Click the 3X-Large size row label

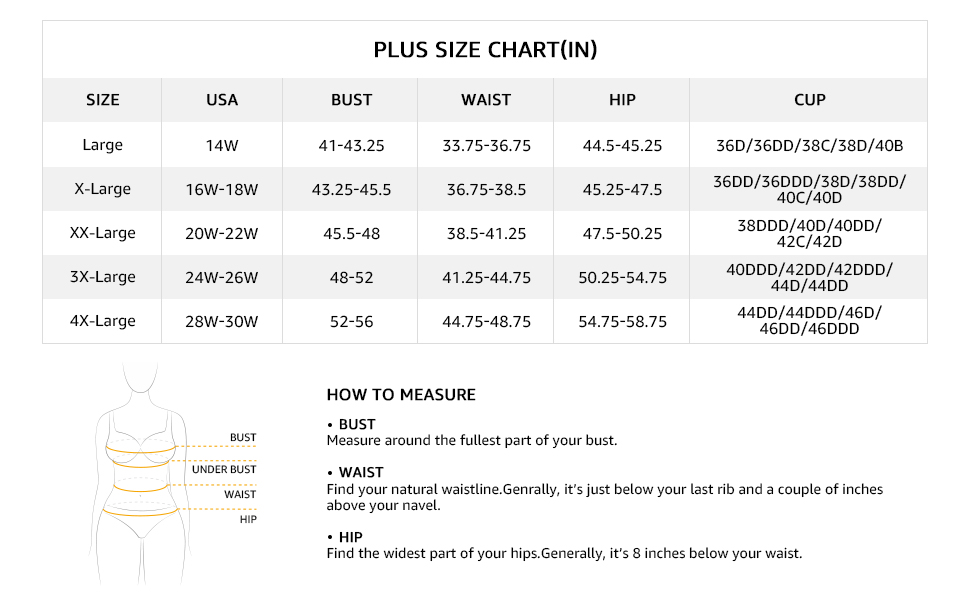[x=103, y=277]
